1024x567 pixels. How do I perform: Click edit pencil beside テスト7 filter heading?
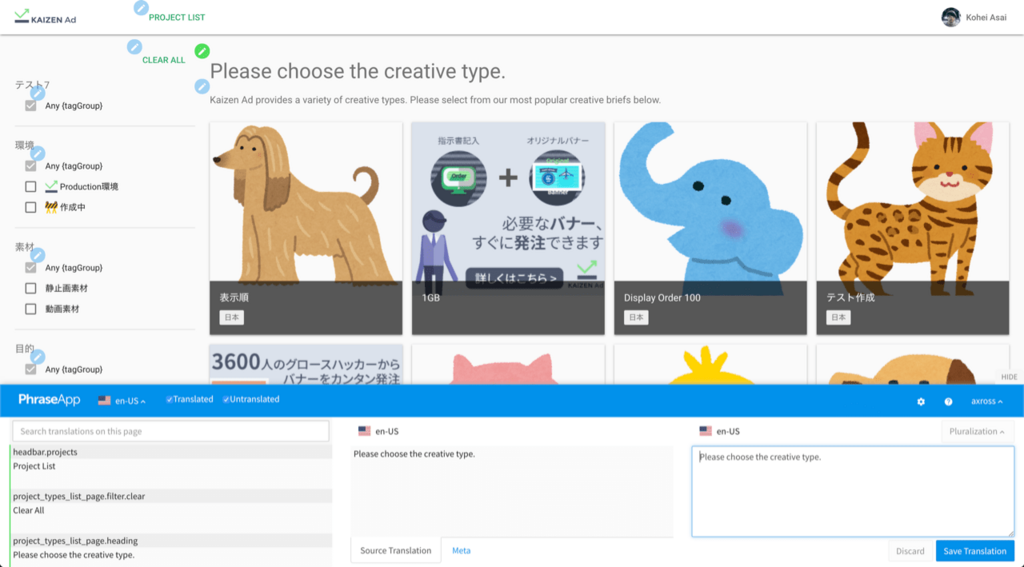38,93
